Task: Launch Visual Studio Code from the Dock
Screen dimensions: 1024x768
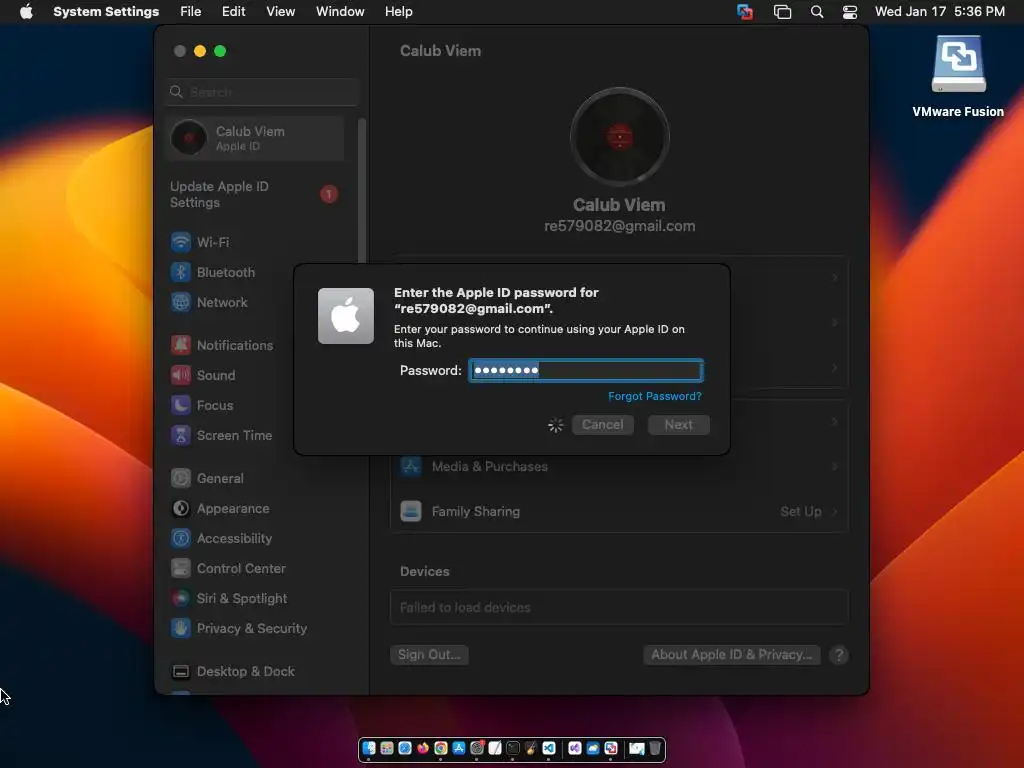Action: pos(549,748)
